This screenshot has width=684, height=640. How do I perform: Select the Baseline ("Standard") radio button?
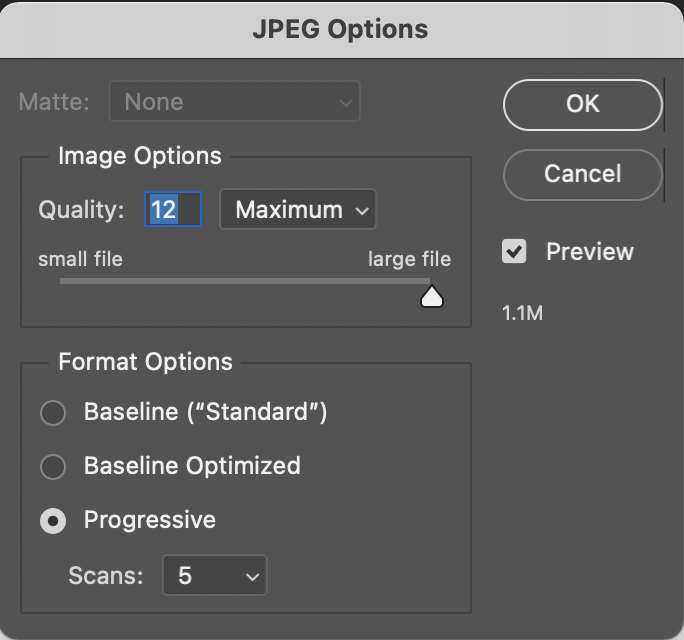(x=52, y=412)
